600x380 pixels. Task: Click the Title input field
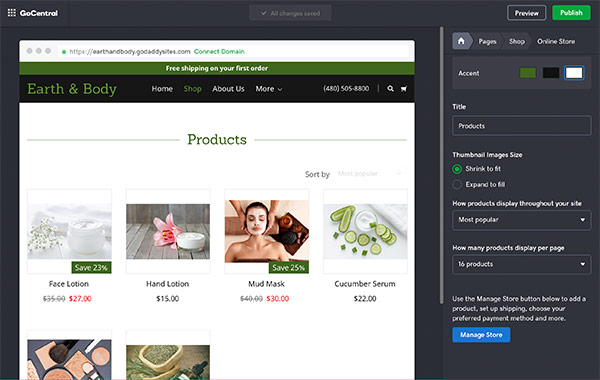[x=522, y=126]
